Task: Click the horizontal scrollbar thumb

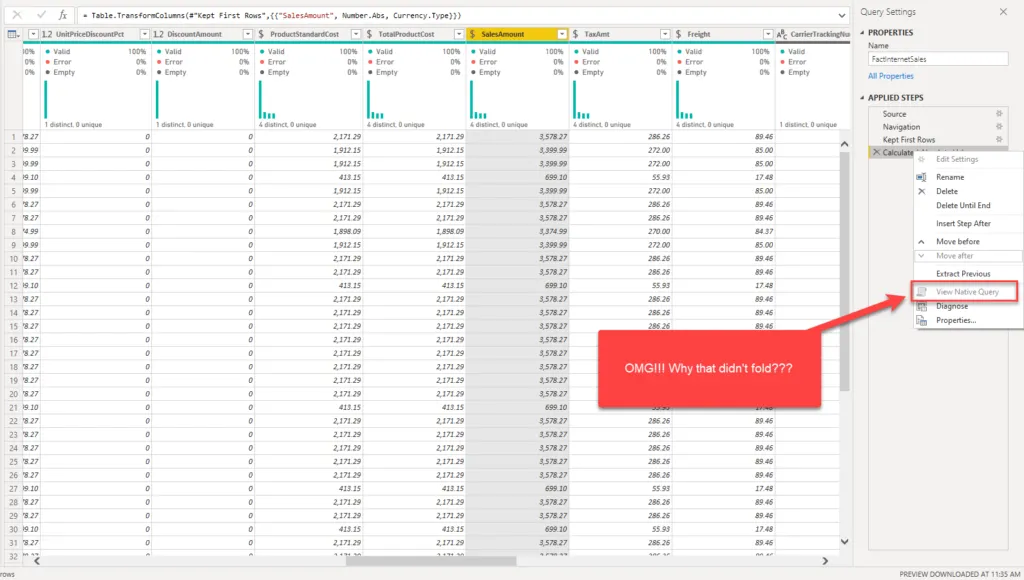Action: tap(431, 561)
